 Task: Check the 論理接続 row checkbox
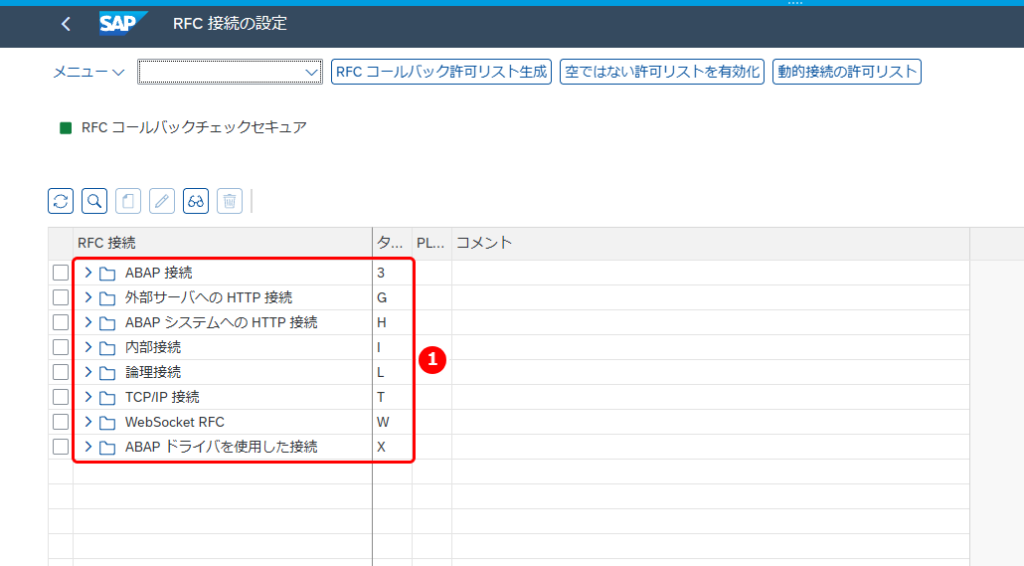click(x=61, y=372)
